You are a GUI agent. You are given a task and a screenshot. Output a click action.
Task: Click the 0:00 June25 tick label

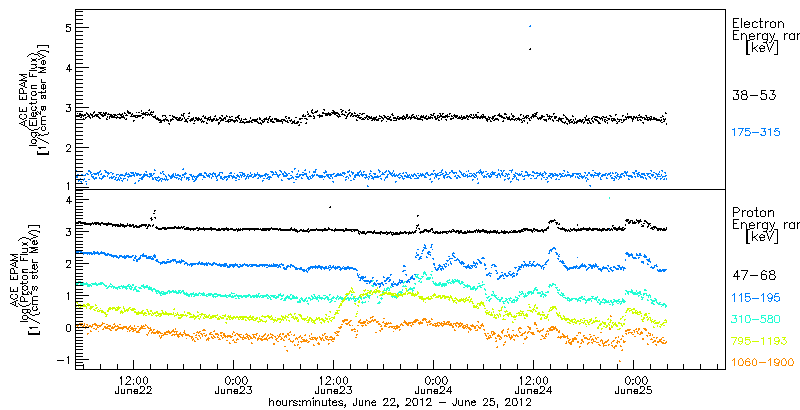pyautogui.click(x=633, y=386)
